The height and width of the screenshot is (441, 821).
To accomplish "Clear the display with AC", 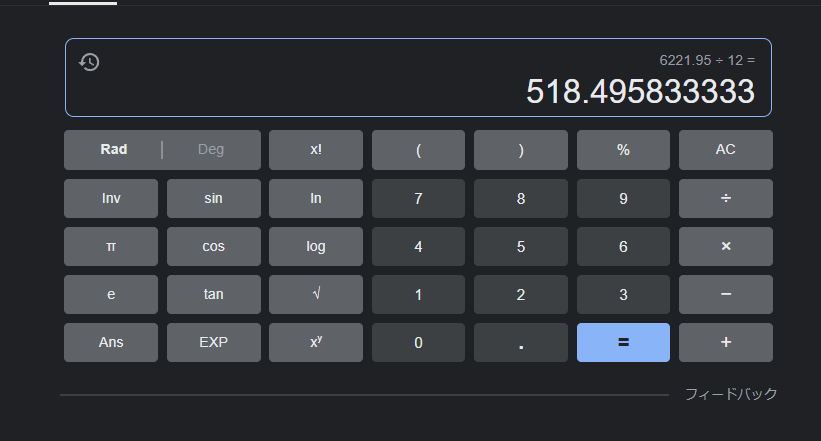I will 725,150.
